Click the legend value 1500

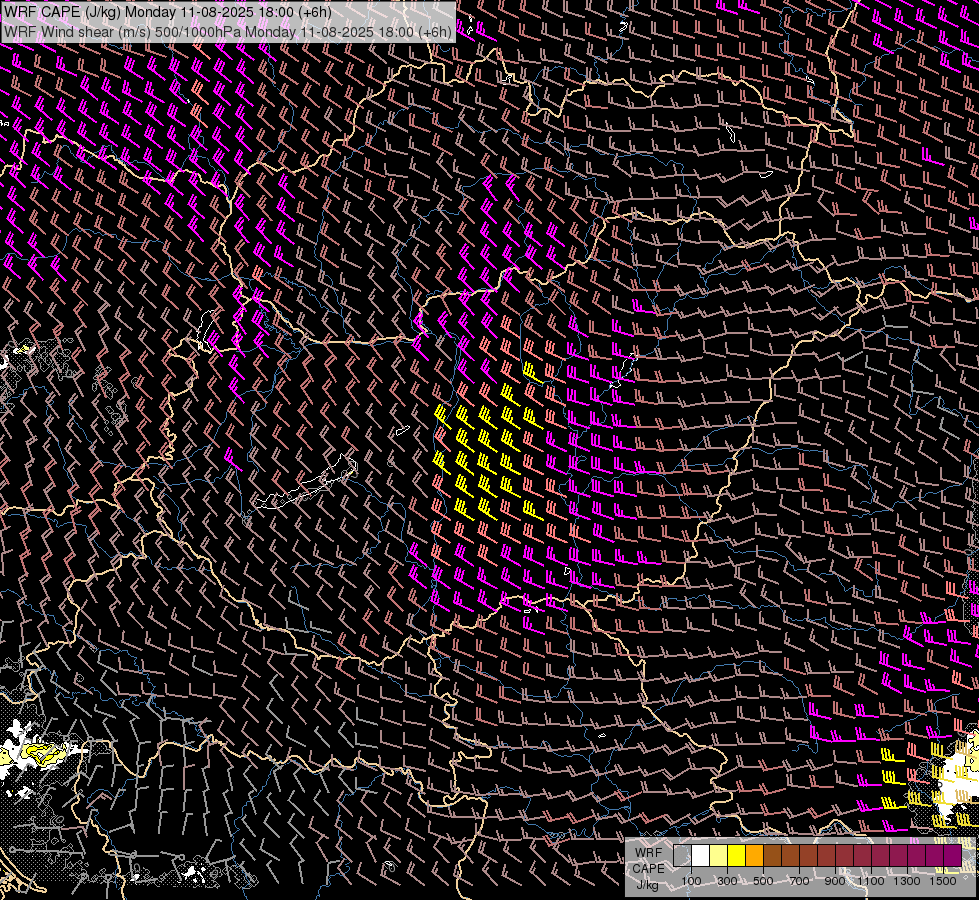(943, 881)
